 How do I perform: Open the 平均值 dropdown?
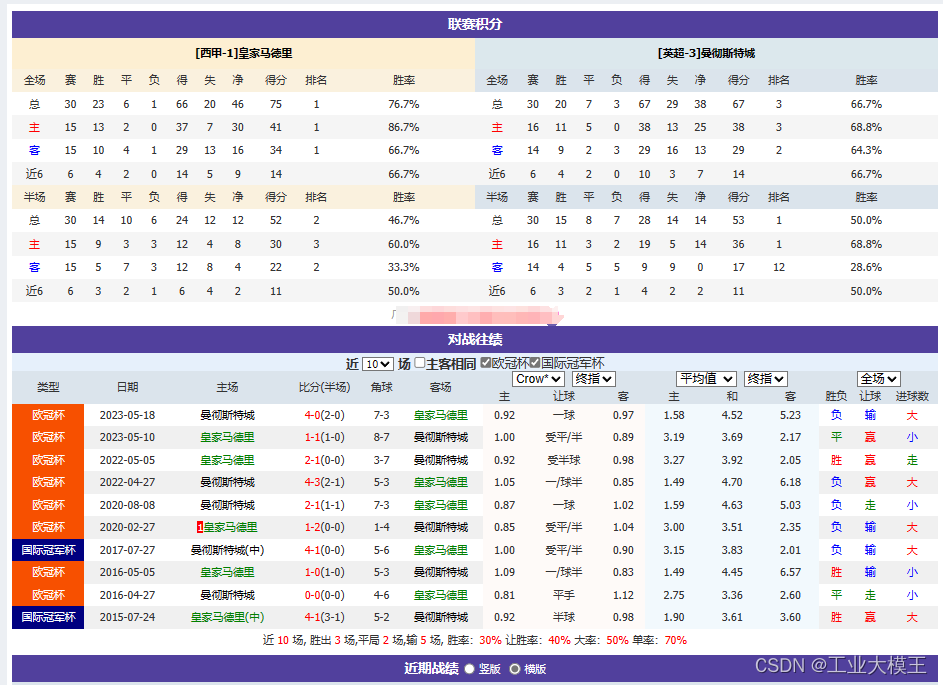706,379
